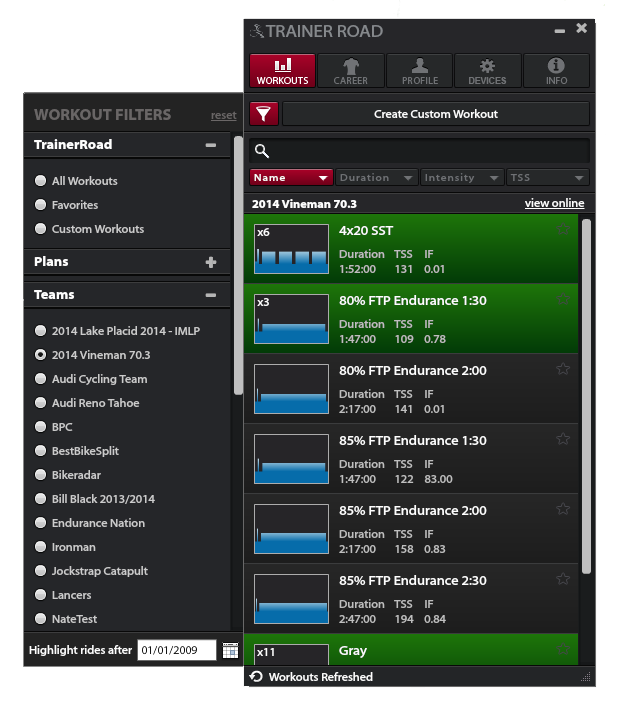This screenshot has height=704, width=621.
Task: Open the 85% FTP Endurance 2:00 title
Action: coord(413,510)
